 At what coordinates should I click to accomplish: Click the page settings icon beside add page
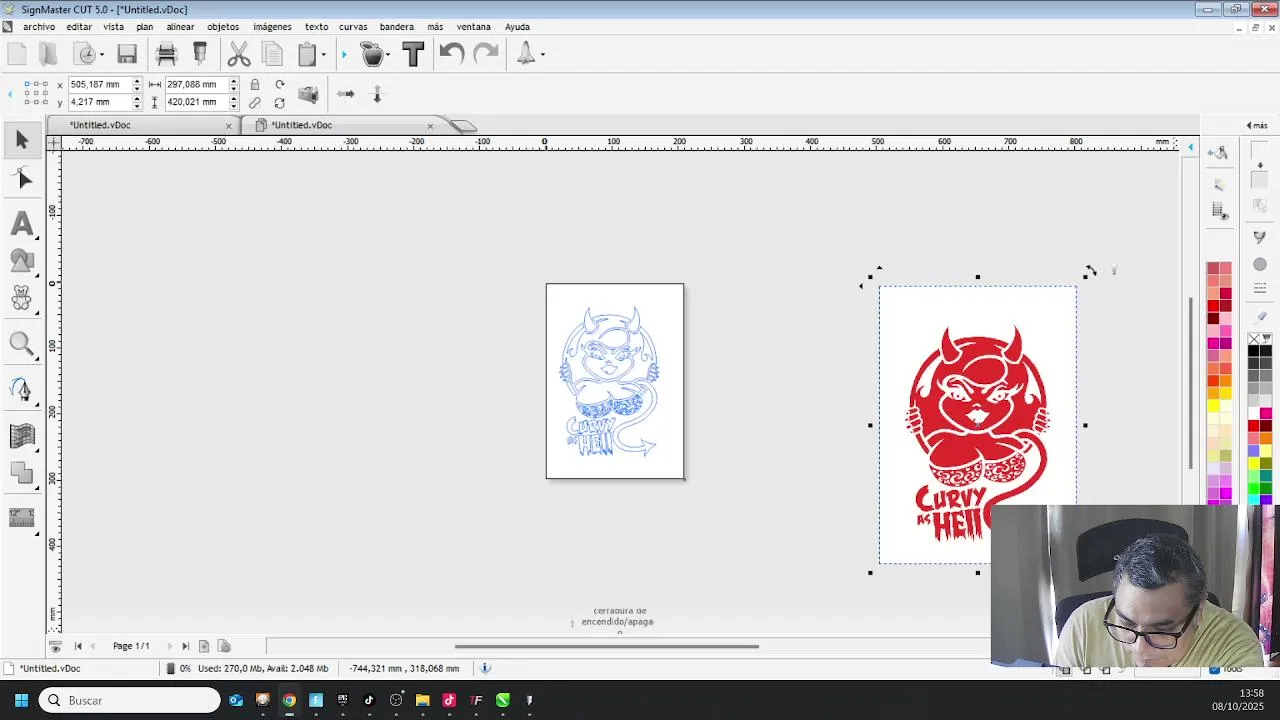pos(224,646)
